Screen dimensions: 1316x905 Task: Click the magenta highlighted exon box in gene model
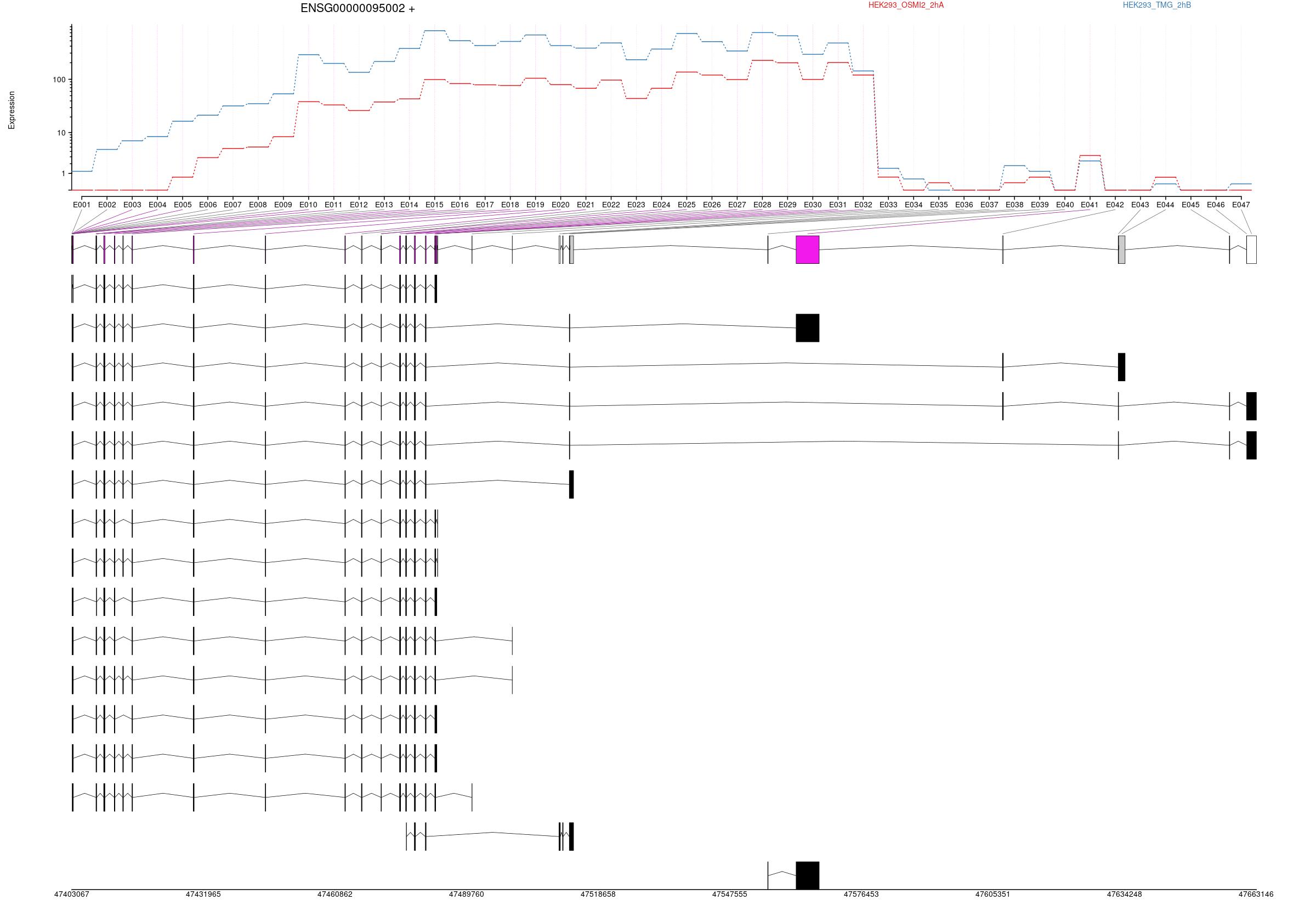pos(808,250)
